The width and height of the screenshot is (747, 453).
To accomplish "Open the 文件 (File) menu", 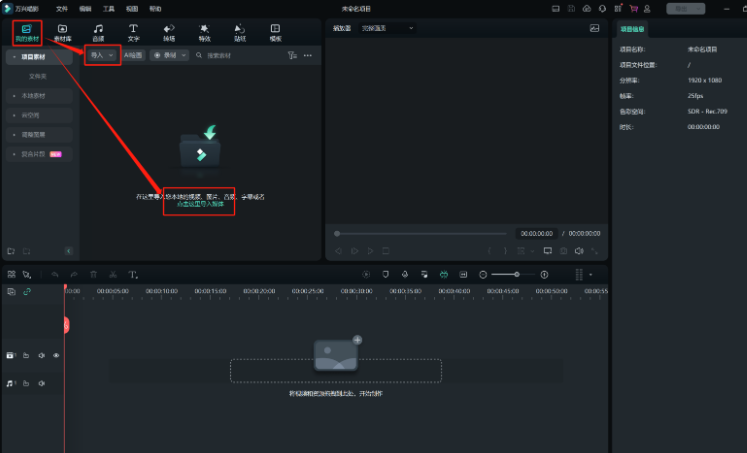I will (x=61, y=8).
